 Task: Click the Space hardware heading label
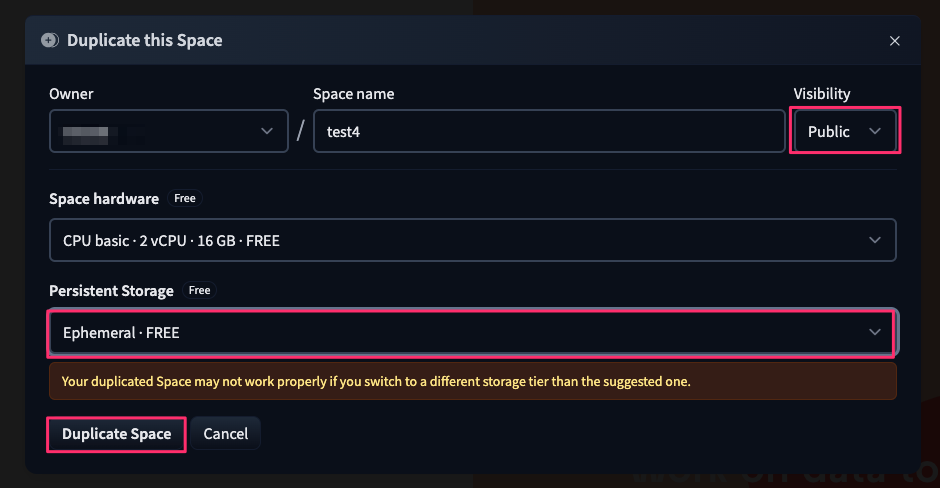coord(104,199)
